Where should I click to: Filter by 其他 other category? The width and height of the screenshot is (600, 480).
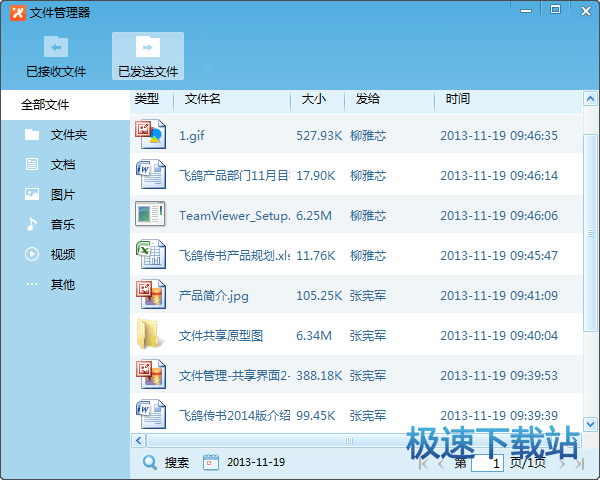tap(65, 284)
